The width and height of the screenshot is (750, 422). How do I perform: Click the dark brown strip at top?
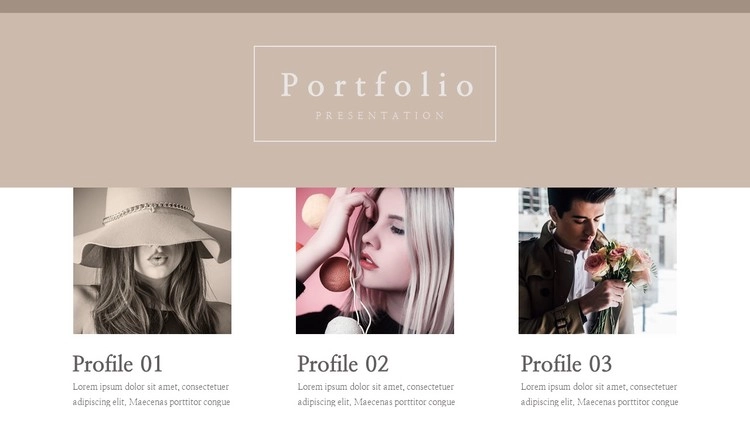(x=375, y=6)
